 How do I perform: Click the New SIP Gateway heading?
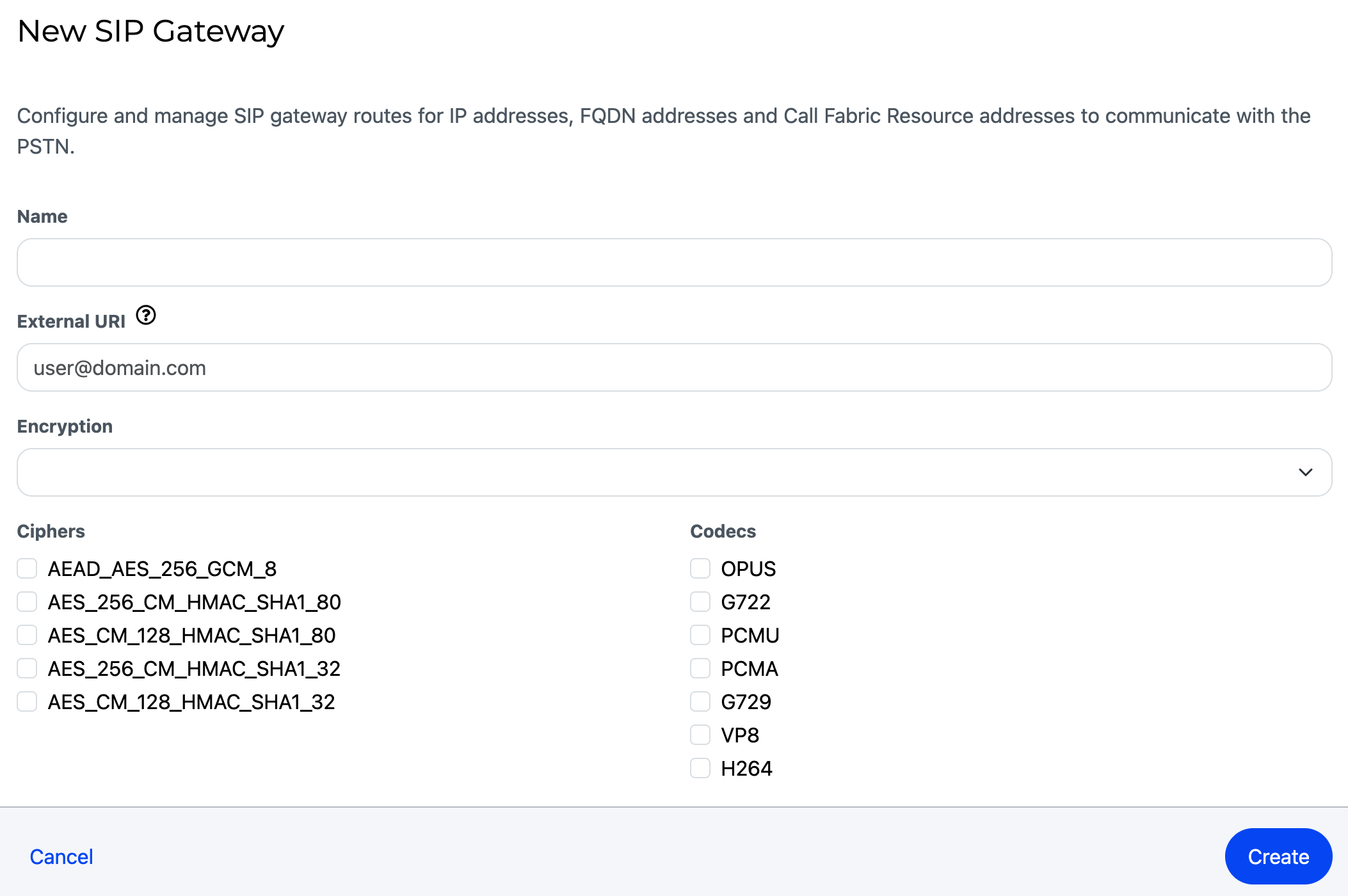[151, 30]
